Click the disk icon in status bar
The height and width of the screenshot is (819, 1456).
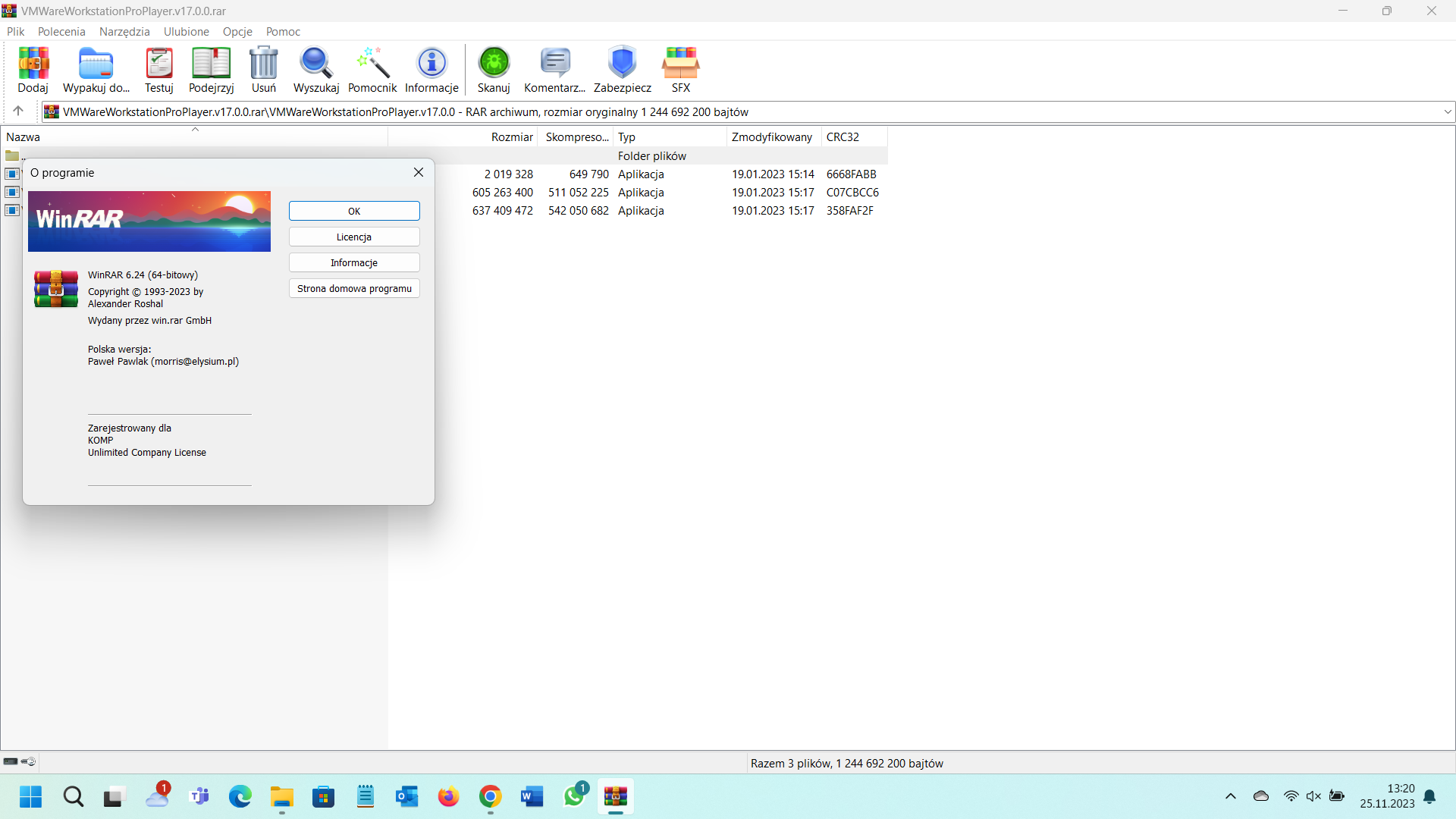tap(11, 761)
